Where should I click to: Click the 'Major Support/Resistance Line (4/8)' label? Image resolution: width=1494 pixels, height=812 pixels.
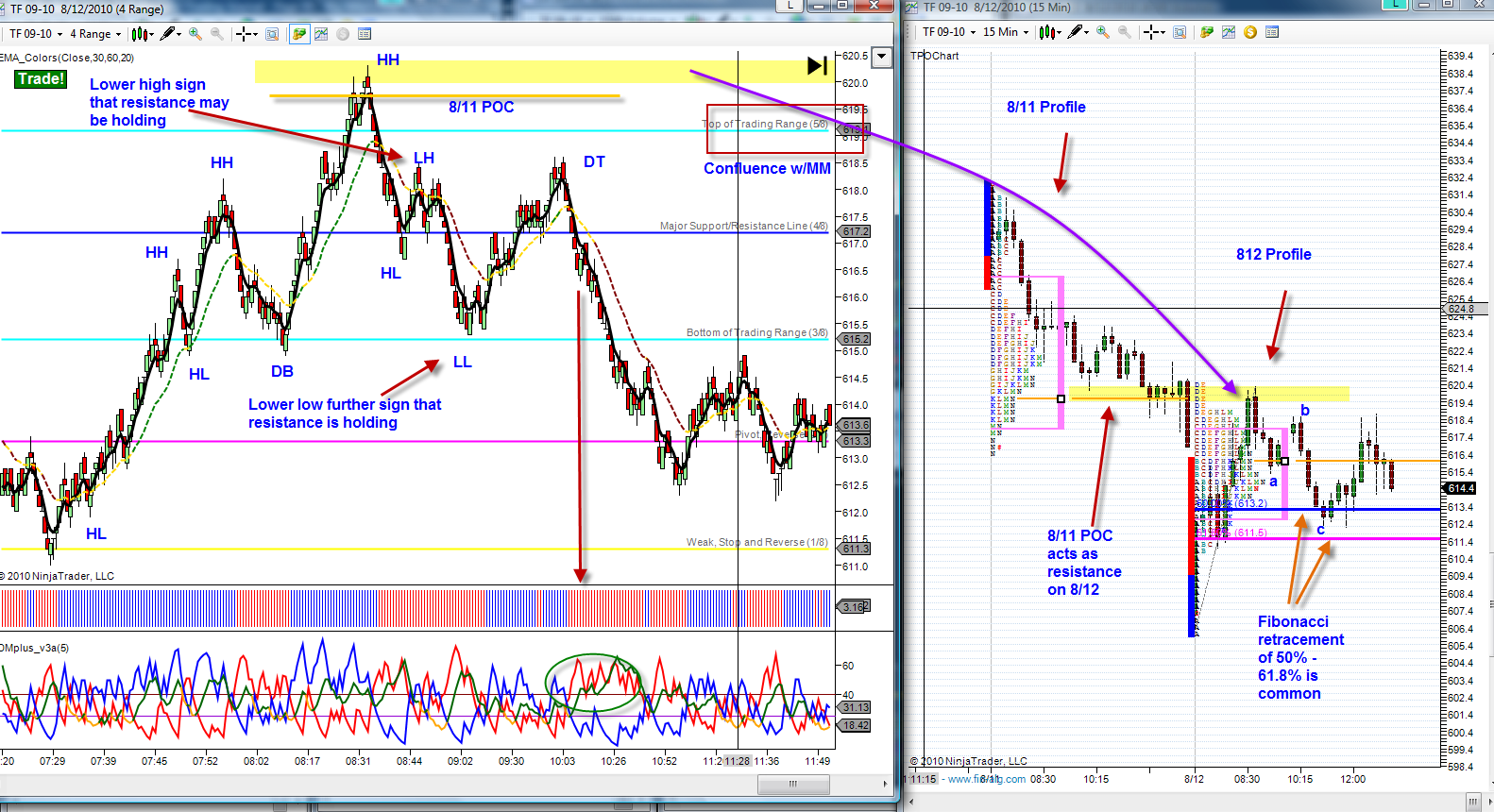(744, 226)
